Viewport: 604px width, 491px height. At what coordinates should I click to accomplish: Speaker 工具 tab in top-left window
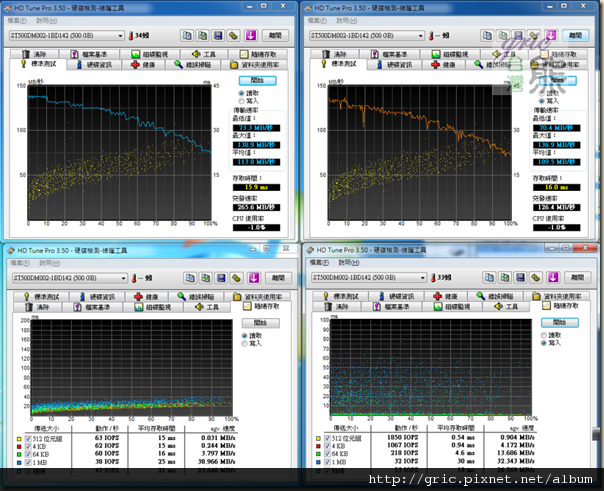[205, 54]
